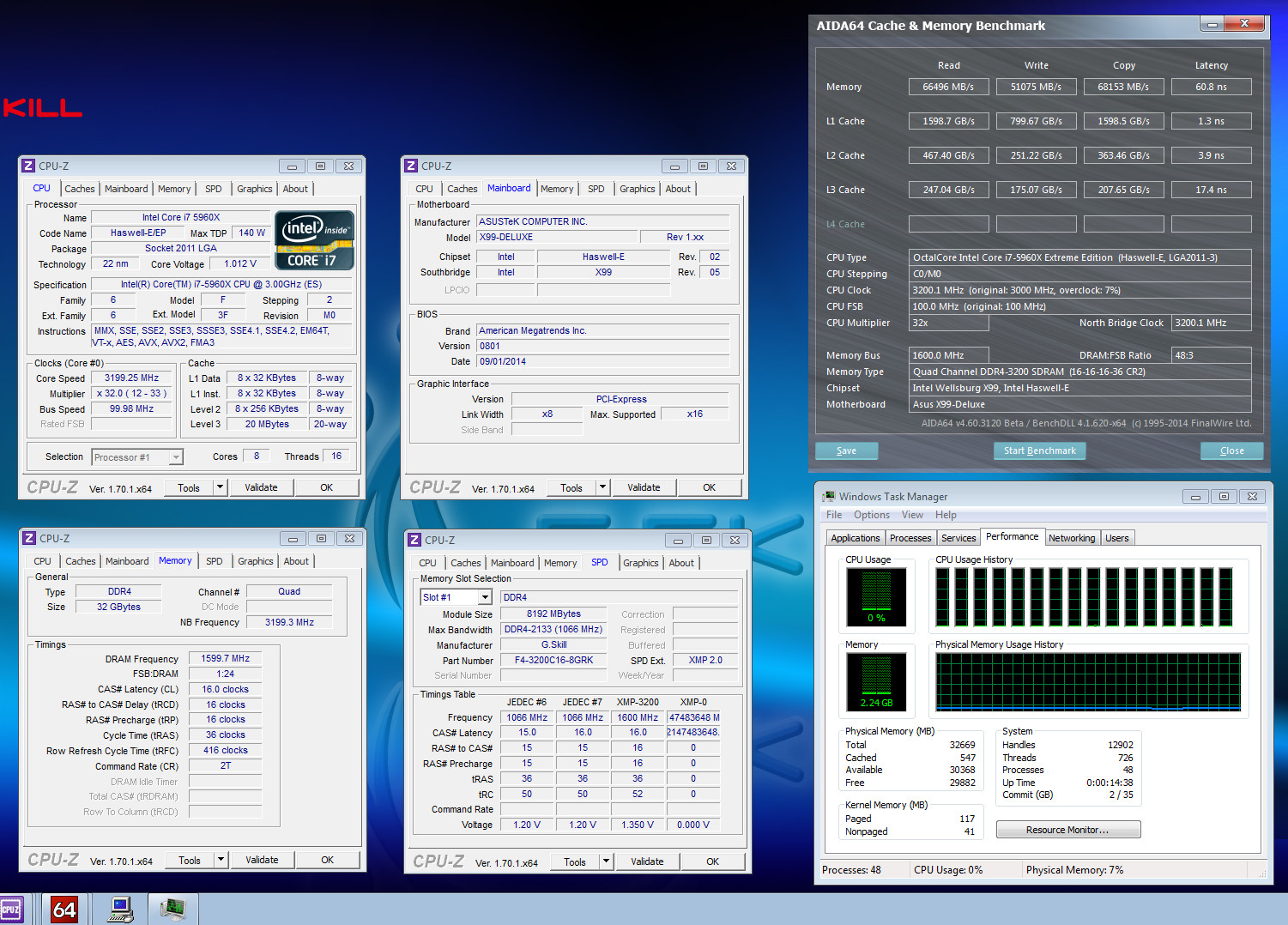1288x925 pixels.
Task: Switch to the Networking tab in Task Manager
Action: click(x=1072, y=538)
